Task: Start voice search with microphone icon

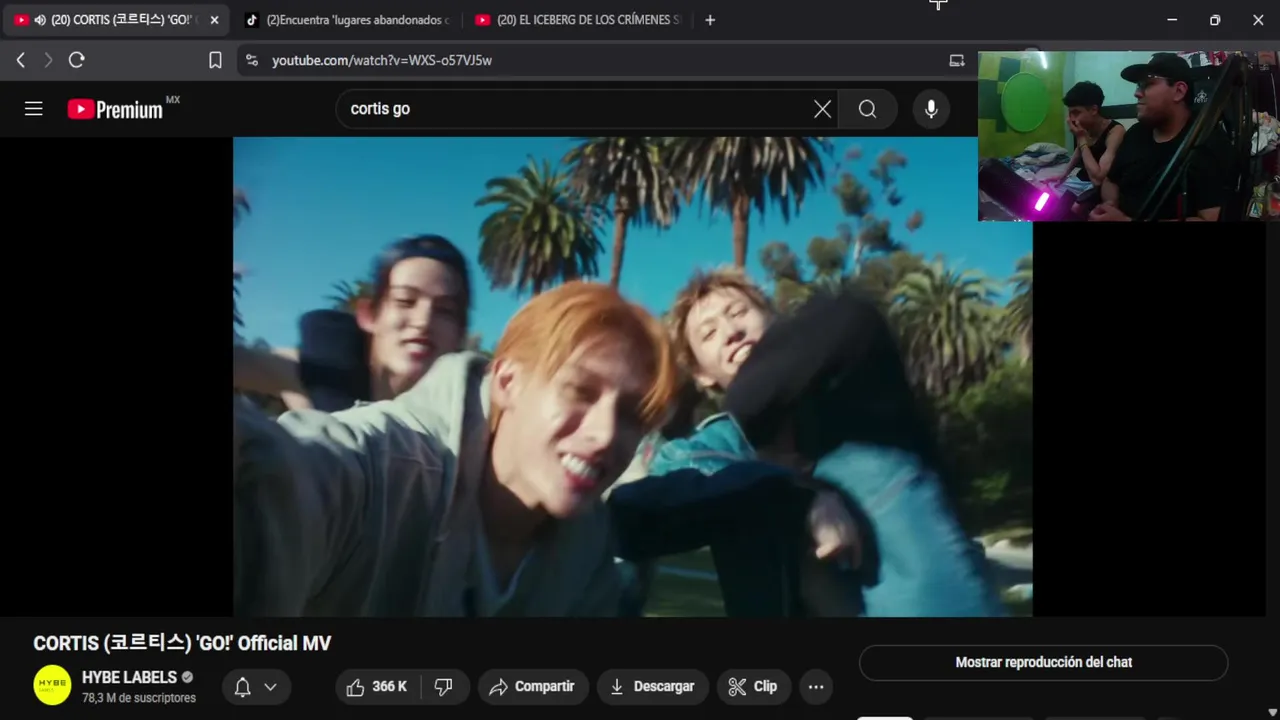Action: (931, 109)
